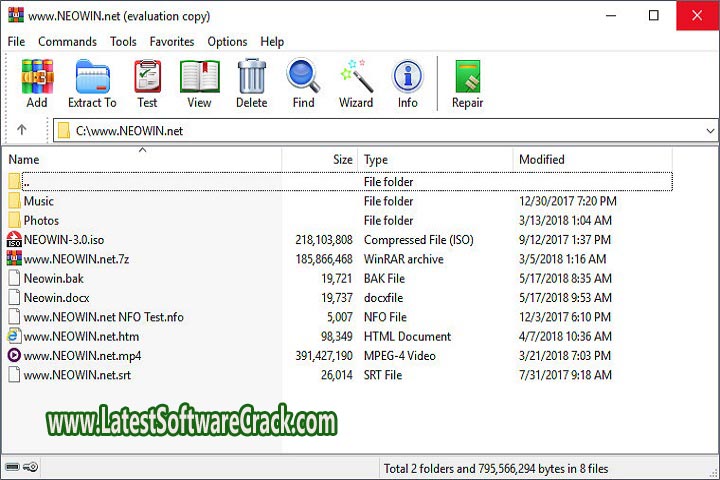Click the drive icon in status bar
The width and height of the screenshot is (720, 480).
coord(13,467)
